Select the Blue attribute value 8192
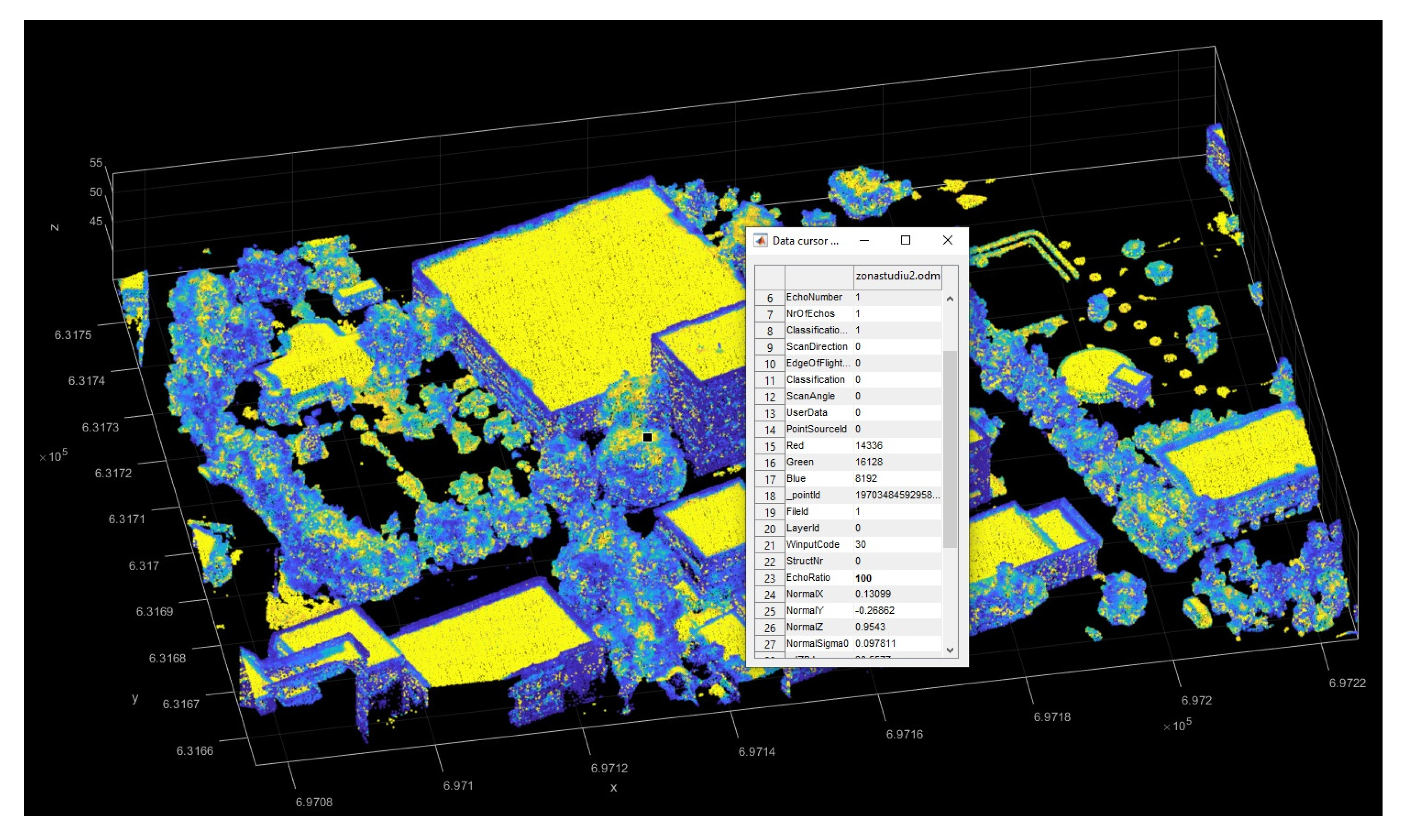This screenshot has width=1413, height=840. click(866, 478)
